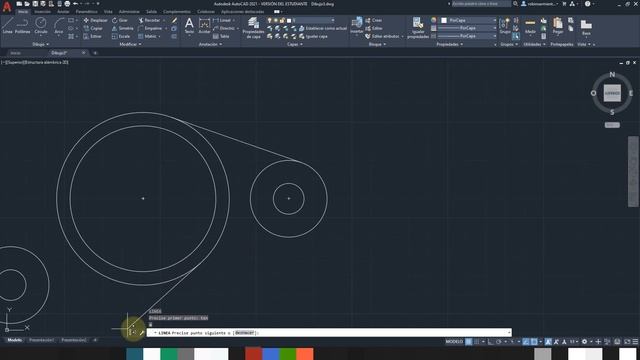640x360 pixels.
Task: Select the Arco tool
Action: coord(59,26)
